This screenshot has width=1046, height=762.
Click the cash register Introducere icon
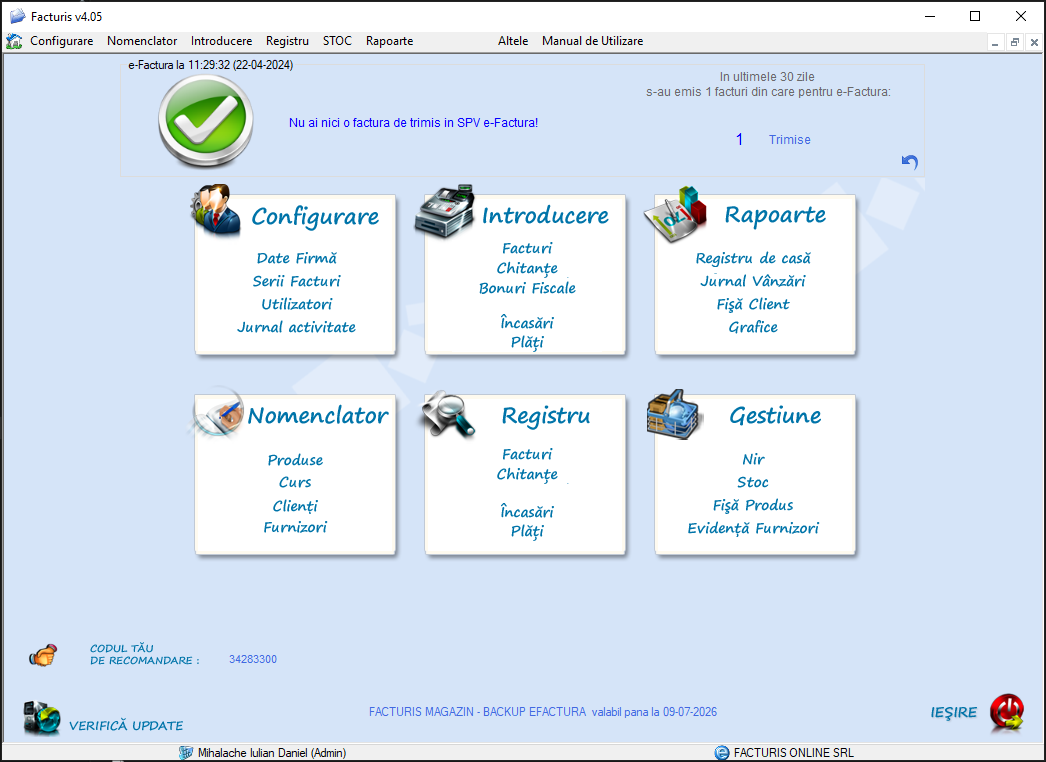(445, 210)
